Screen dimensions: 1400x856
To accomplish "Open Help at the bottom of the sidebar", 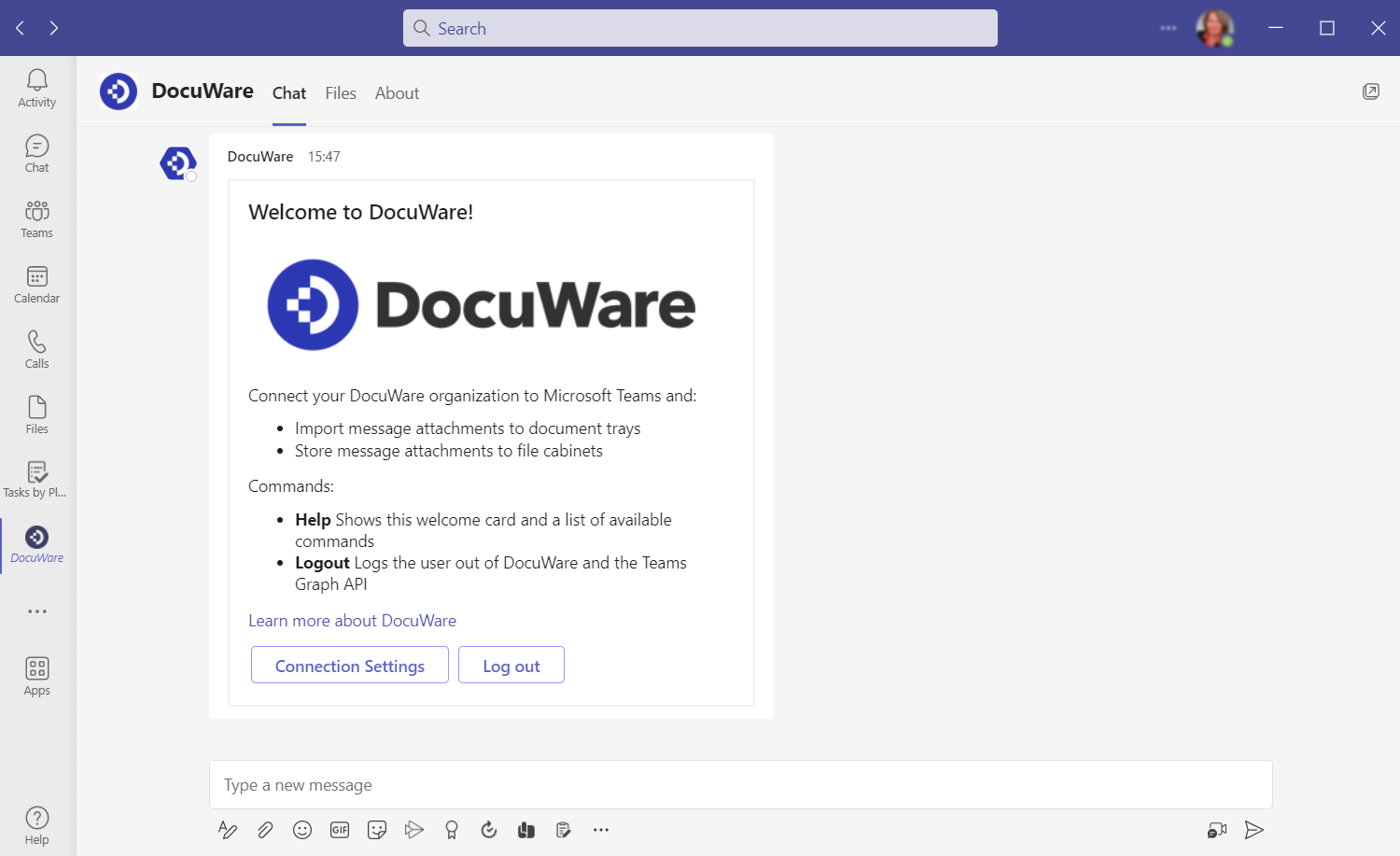I will (x=37, y=826).
